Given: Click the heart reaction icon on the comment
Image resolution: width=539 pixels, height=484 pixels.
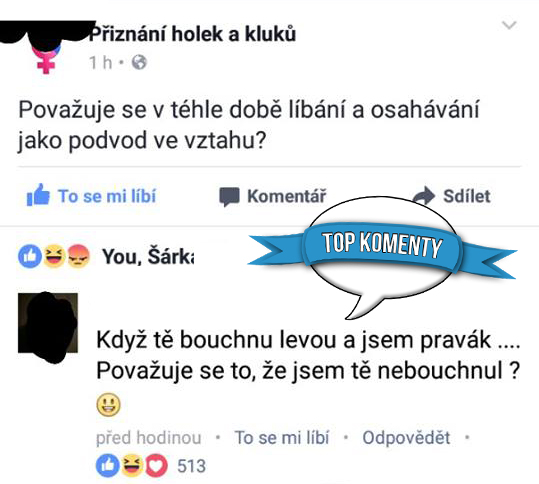Looking at the screenshot, I should 156,466.
